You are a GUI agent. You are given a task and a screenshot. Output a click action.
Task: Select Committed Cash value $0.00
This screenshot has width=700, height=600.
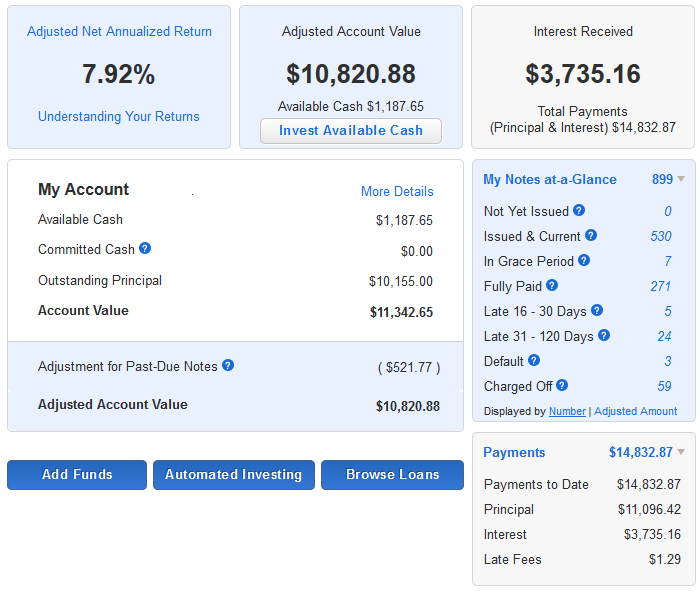point(417,251)
